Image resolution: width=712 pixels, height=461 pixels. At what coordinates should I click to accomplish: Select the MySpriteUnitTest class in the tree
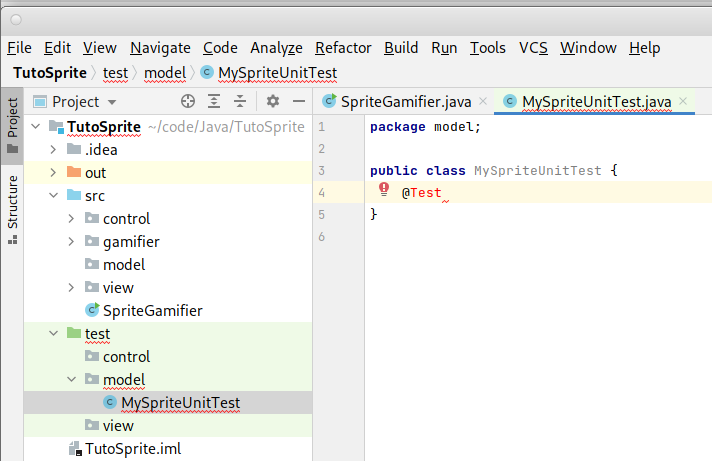(180, 403)
